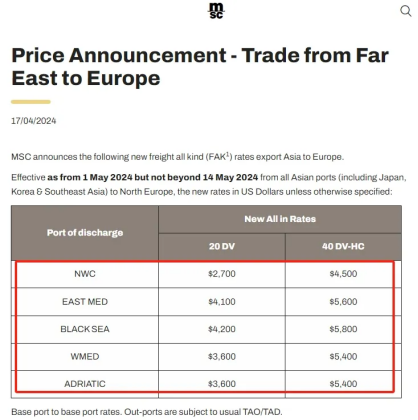Click the $5,800 Black Sea rate
The width and height of the screenshot is (418, 420).
pos(343,329)
